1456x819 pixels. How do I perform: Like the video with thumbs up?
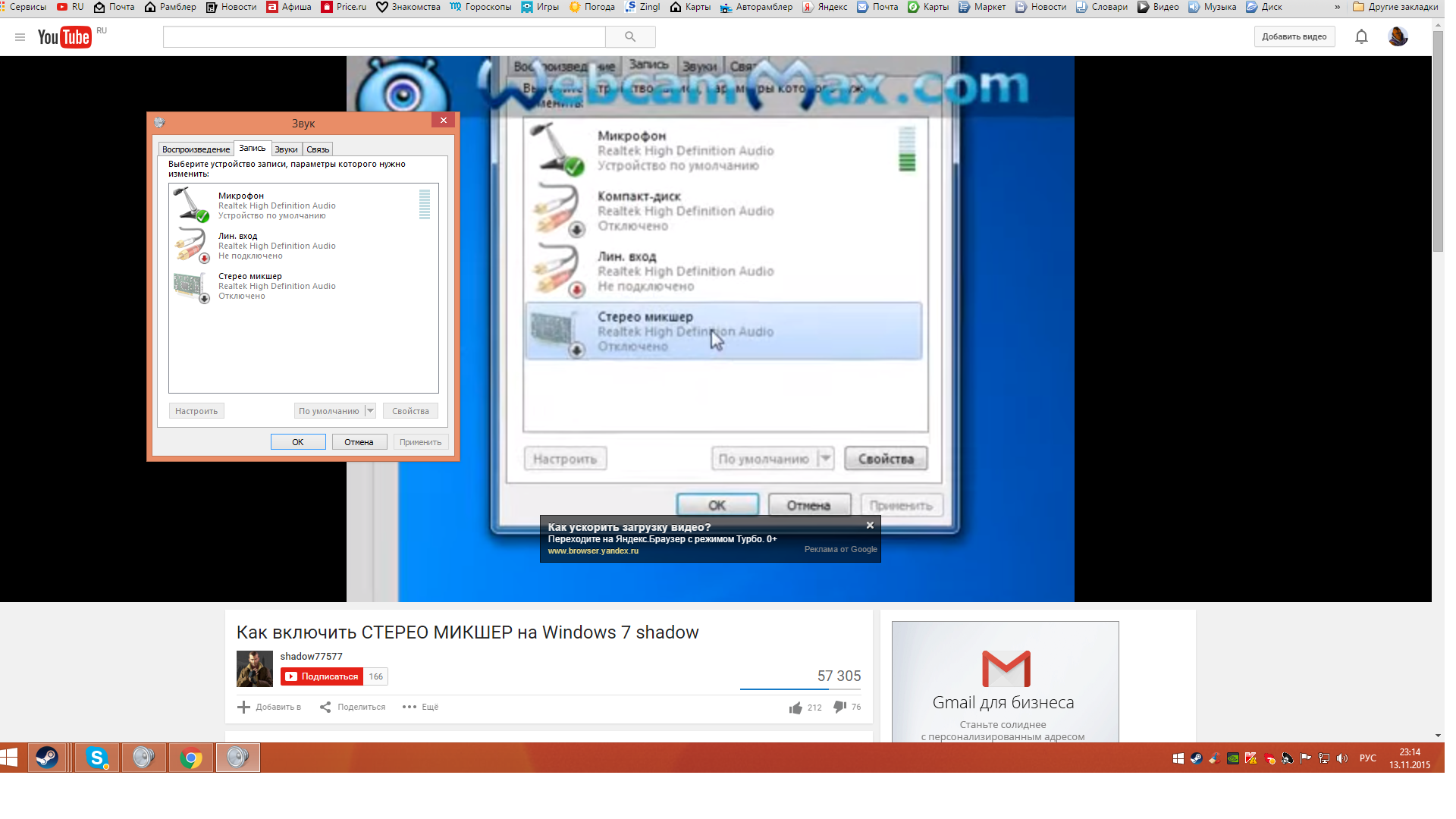pos(795,708)
